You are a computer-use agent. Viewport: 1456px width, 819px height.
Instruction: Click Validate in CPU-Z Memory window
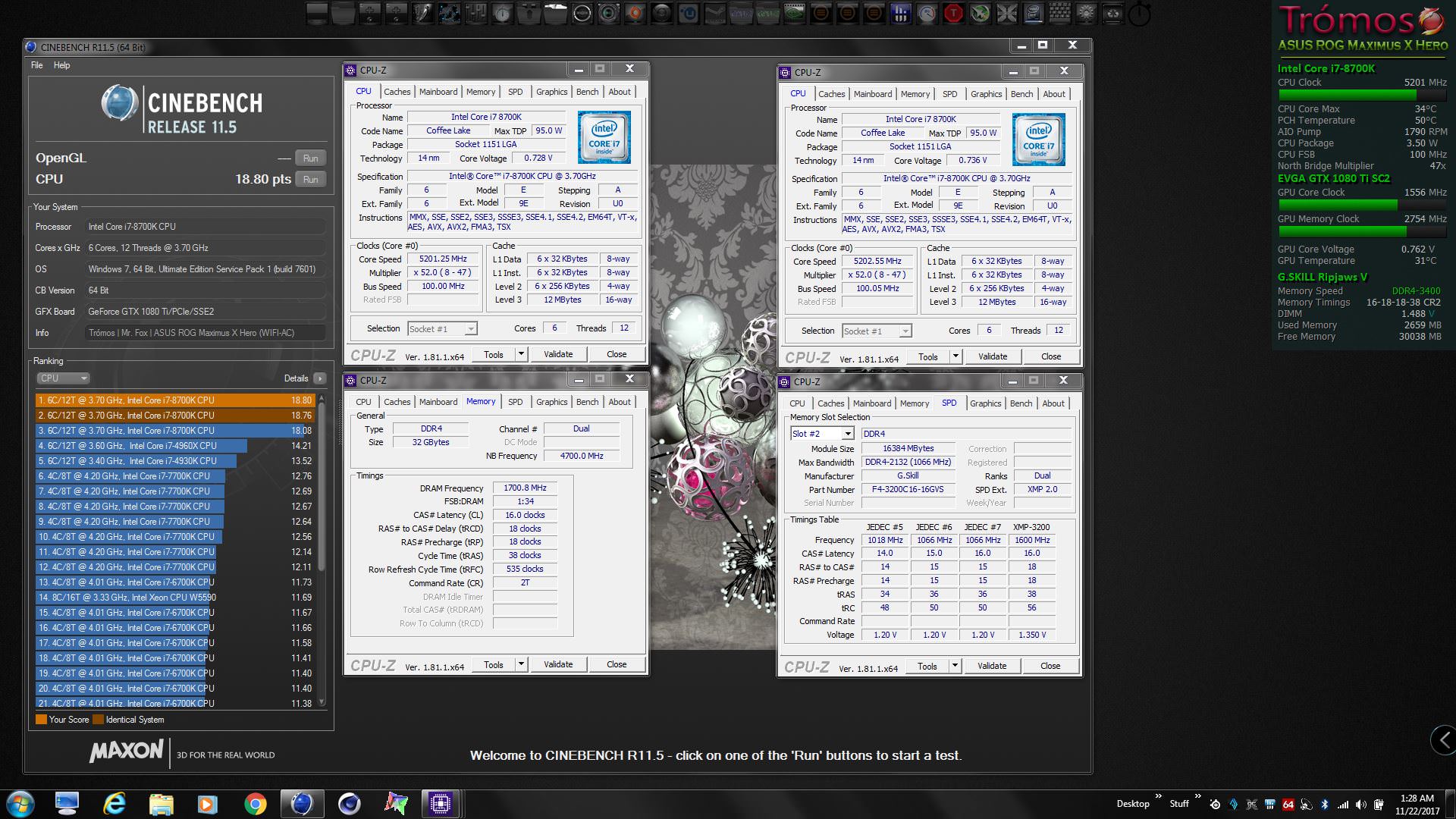(558, 664)
